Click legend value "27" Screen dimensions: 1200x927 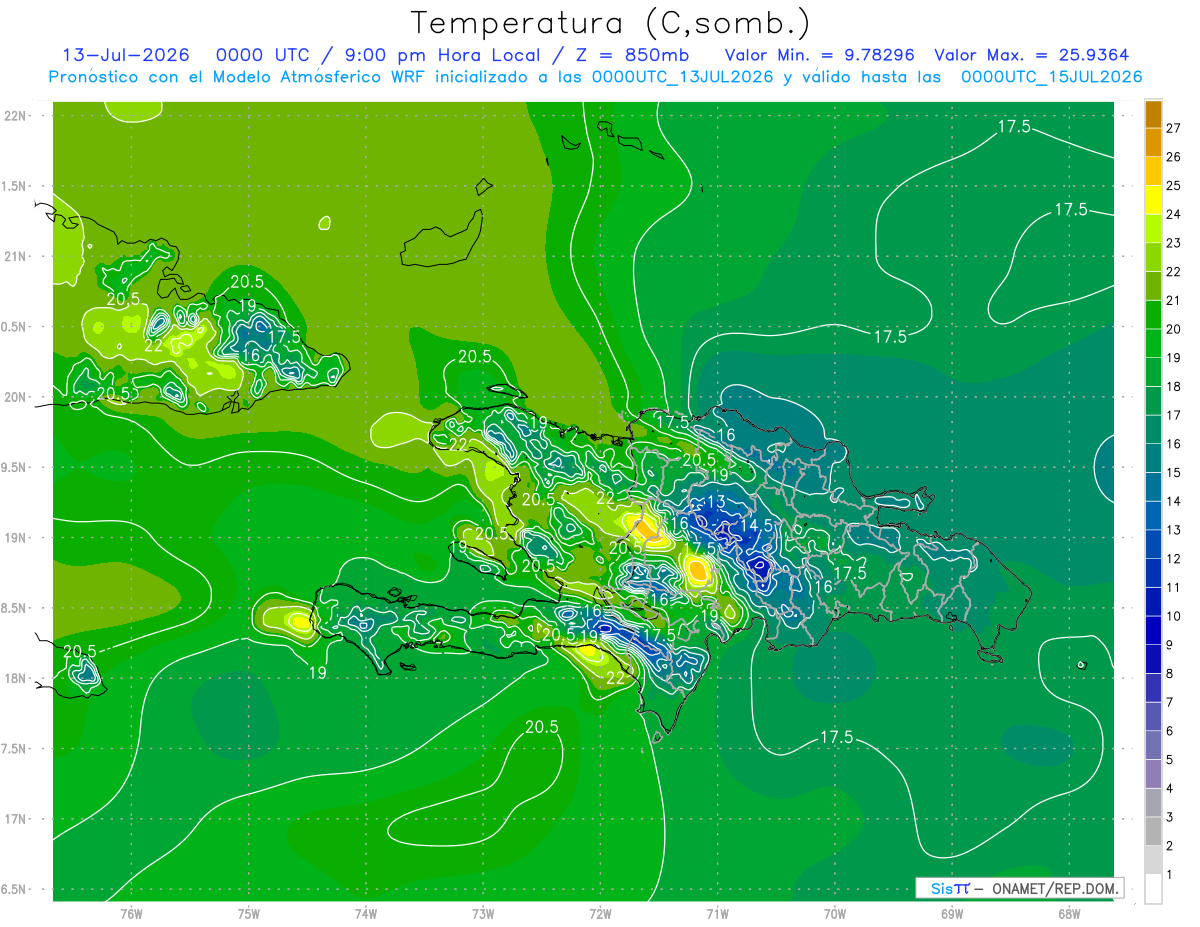1174,128
